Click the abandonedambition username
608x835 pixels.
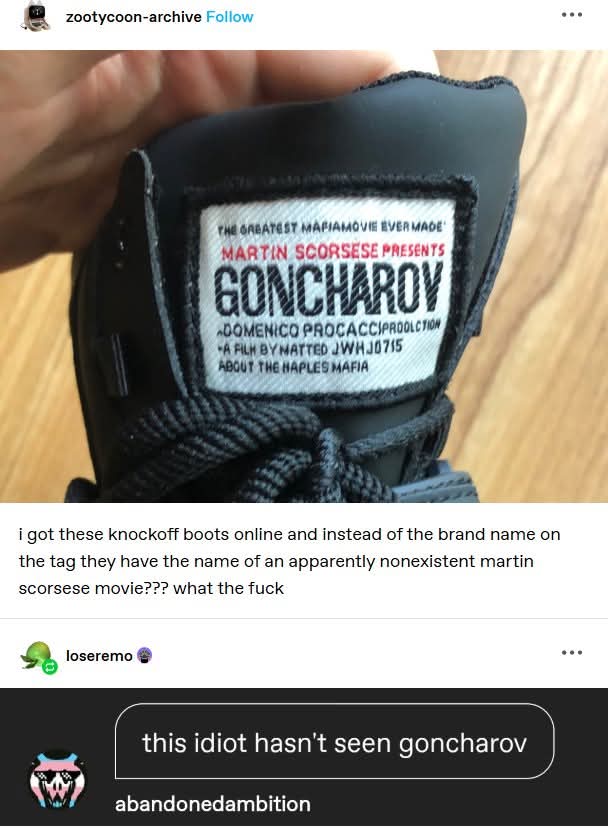point(212,804)
